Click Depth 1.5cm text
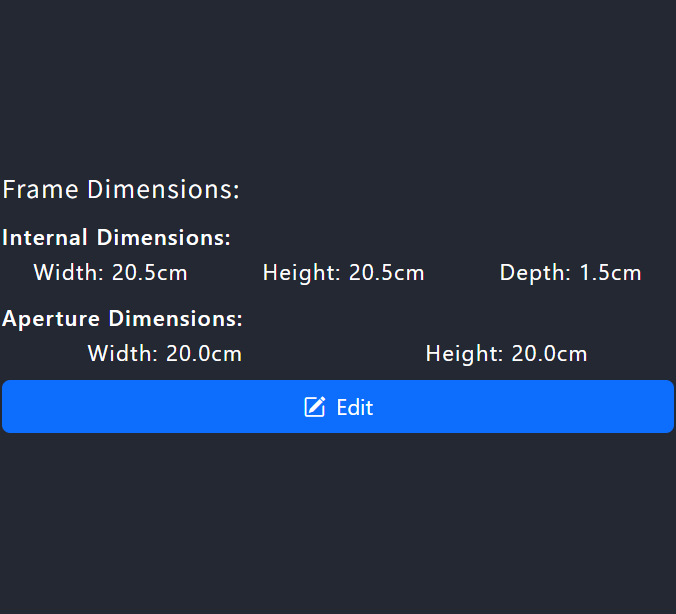 pyautogui.click(x=570, y=272)
